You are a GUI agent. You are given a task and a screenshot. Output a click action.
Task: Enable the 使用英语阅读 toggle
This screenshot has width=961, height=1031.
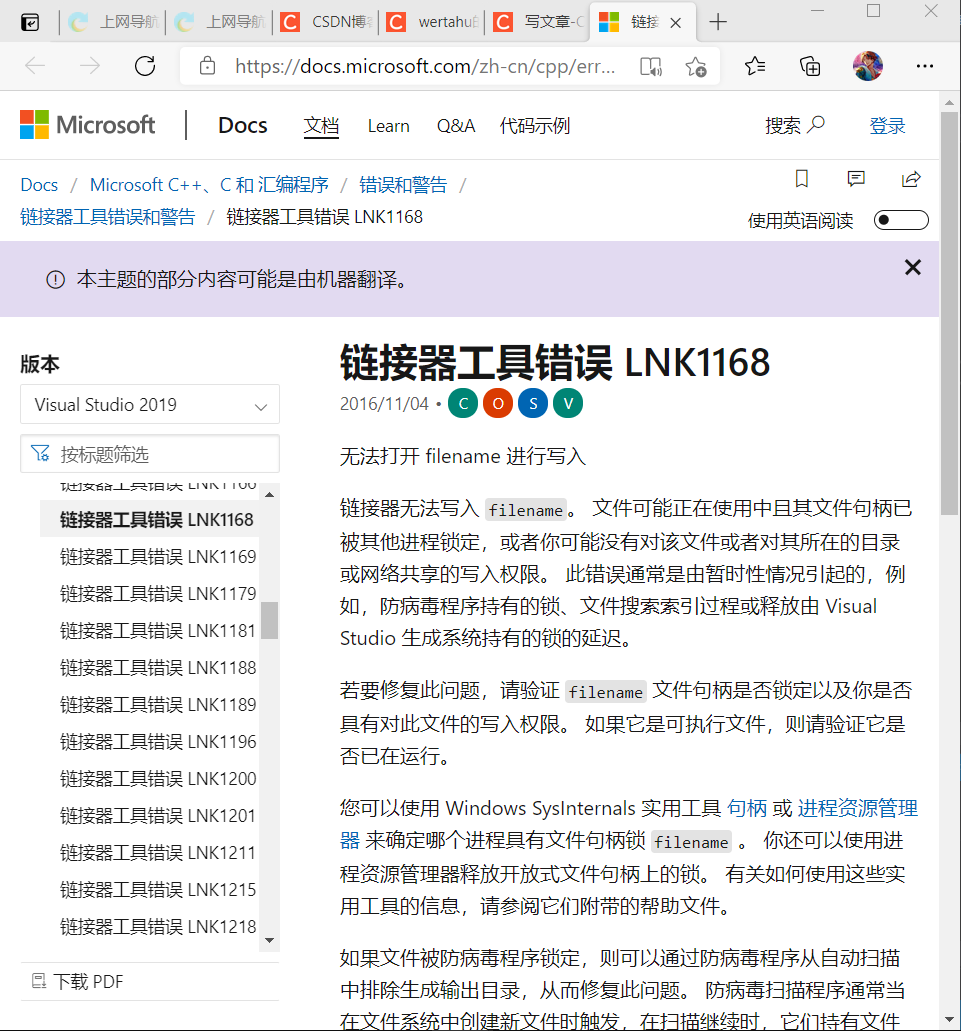900,219
